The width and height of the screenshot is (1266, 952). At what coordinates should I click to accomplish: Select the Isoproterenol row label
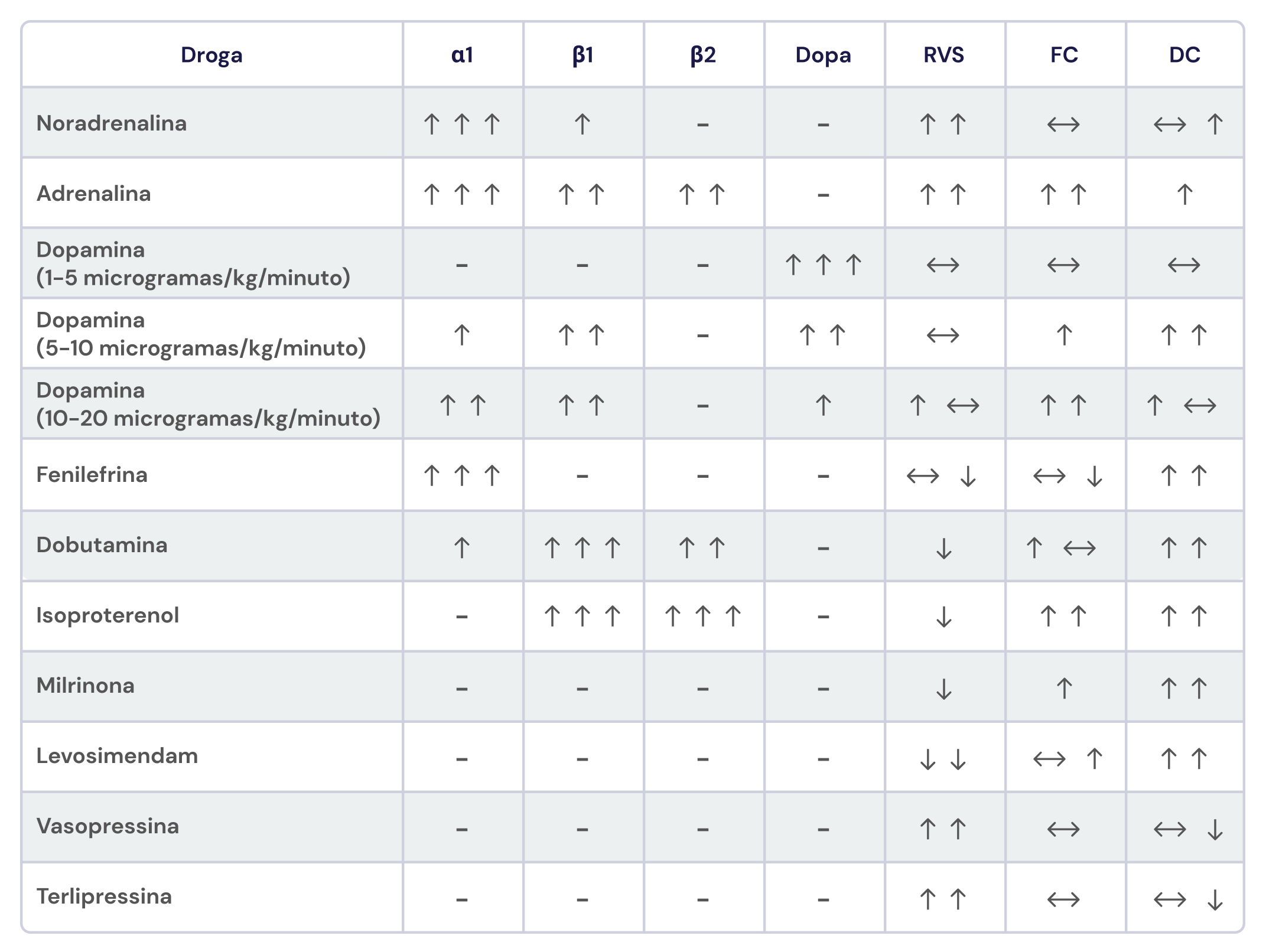click(x=108, y=615)
